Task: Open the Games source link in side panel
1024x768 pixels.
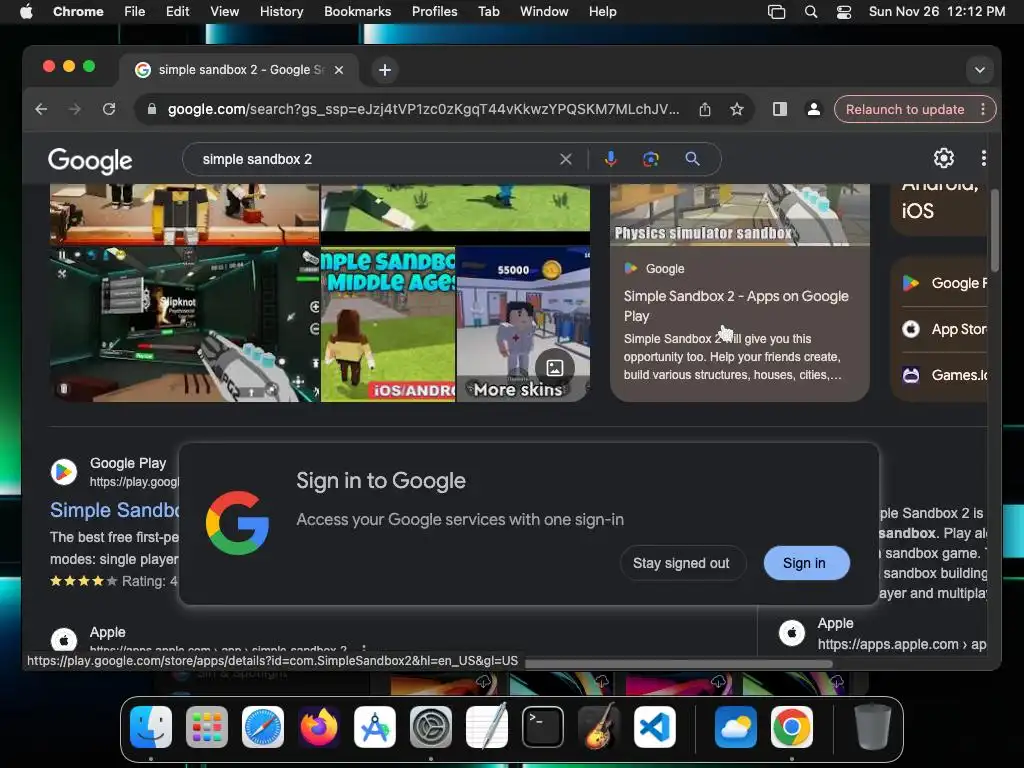Action: [x=945, y=376]
